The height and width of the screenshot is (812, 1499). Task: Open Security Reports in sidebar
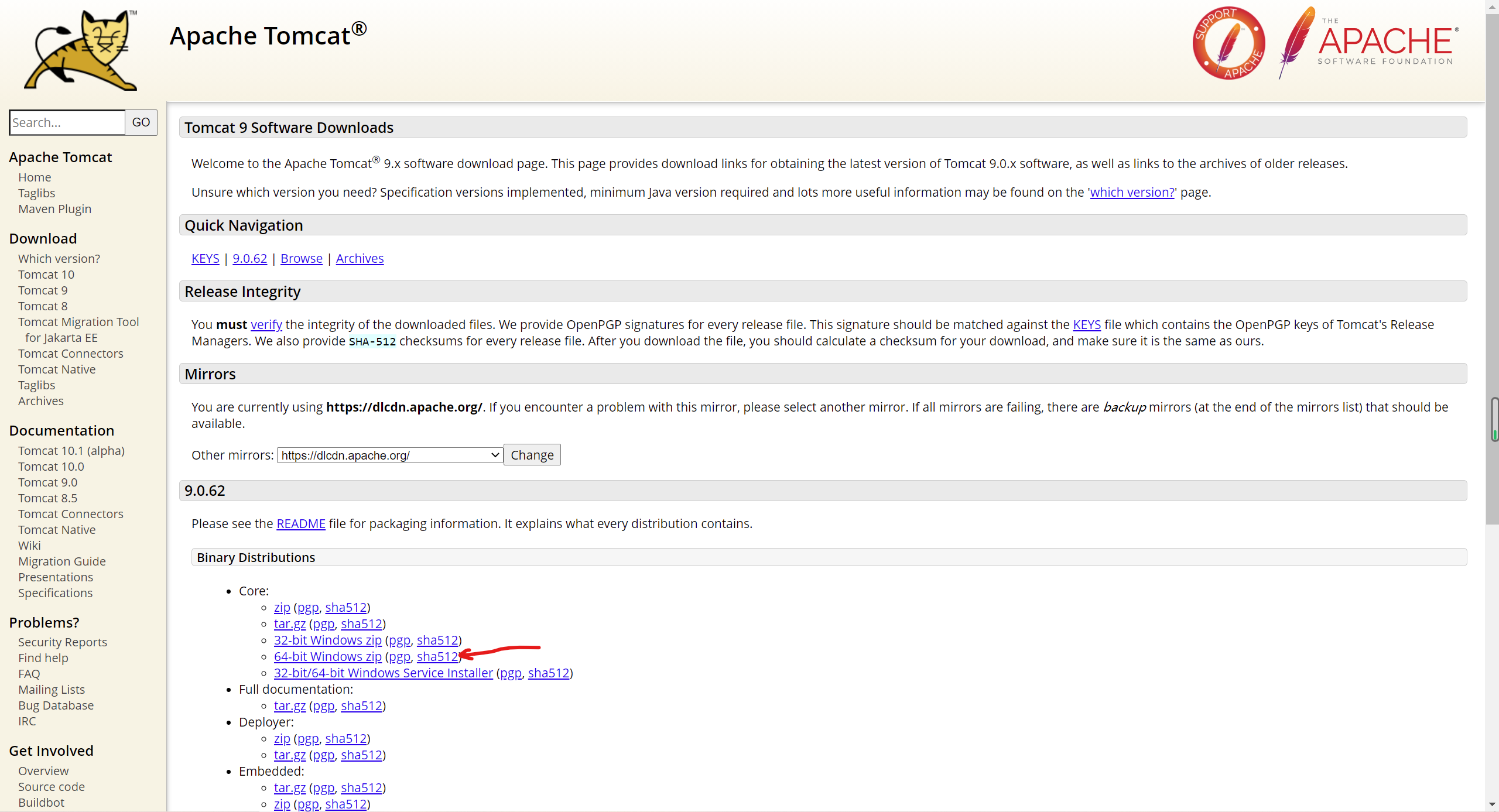63,642
